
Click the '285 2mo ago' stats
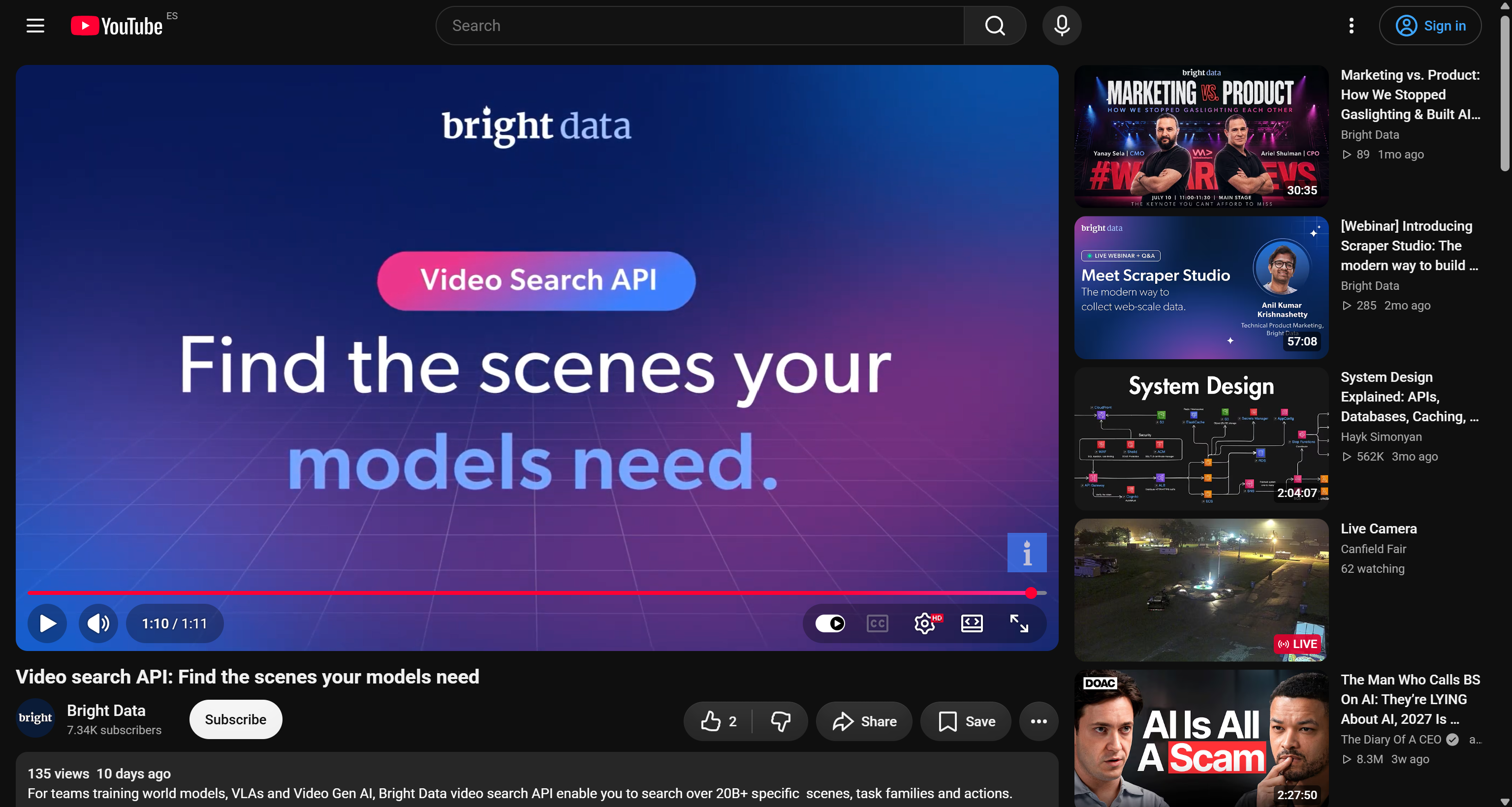click(x=1386, y=305)
